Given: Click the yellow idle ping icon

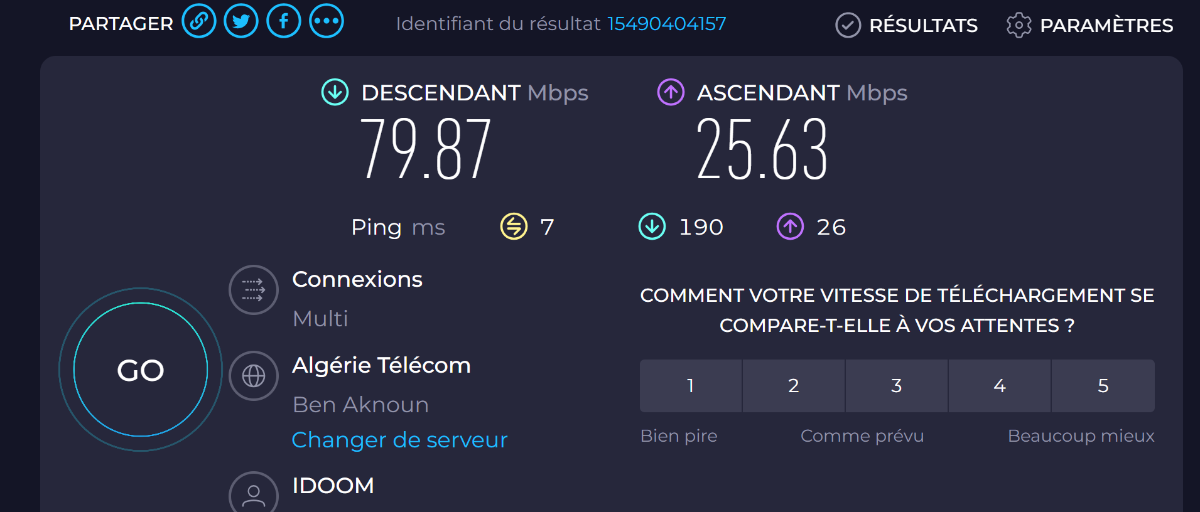Looking at the screenshot, I should (513, 227).
